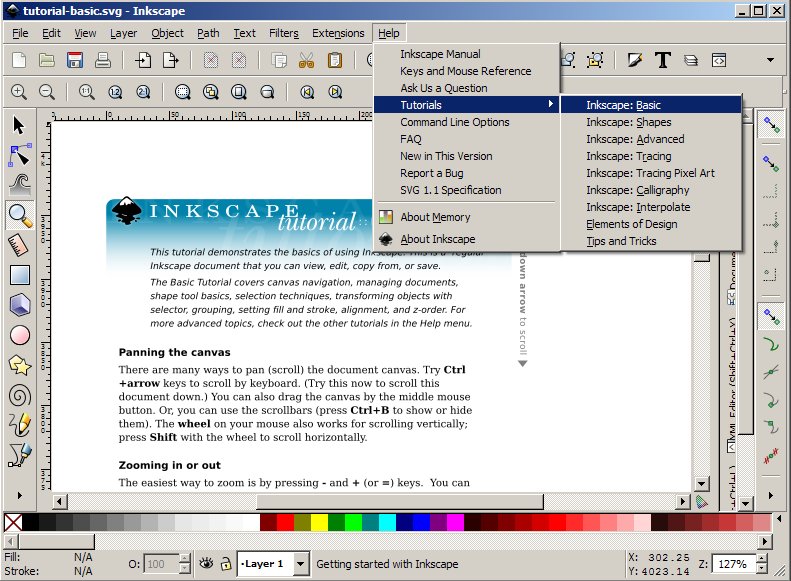Image resolution: width=791 pixels, height=581 pixels.
Task: Select the Calligraphy pen tool
Action: (x=19, y=455)
